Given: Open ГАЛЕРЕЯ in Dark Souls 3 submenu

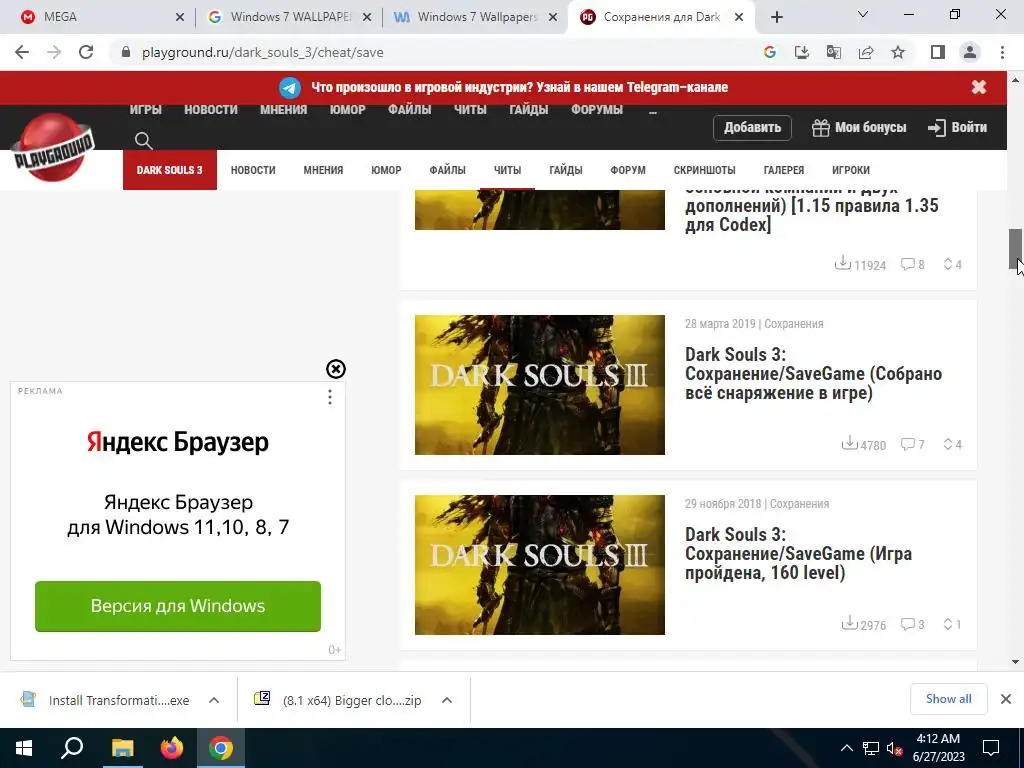Looking at the screenshot, I should (x=784, y=170).
